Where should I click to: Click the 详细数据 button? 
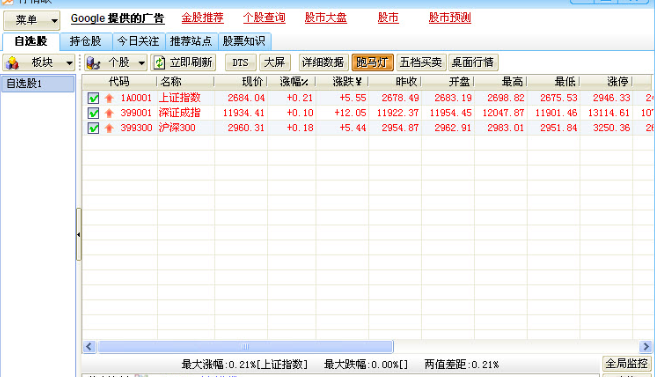[x=323, y=63]
